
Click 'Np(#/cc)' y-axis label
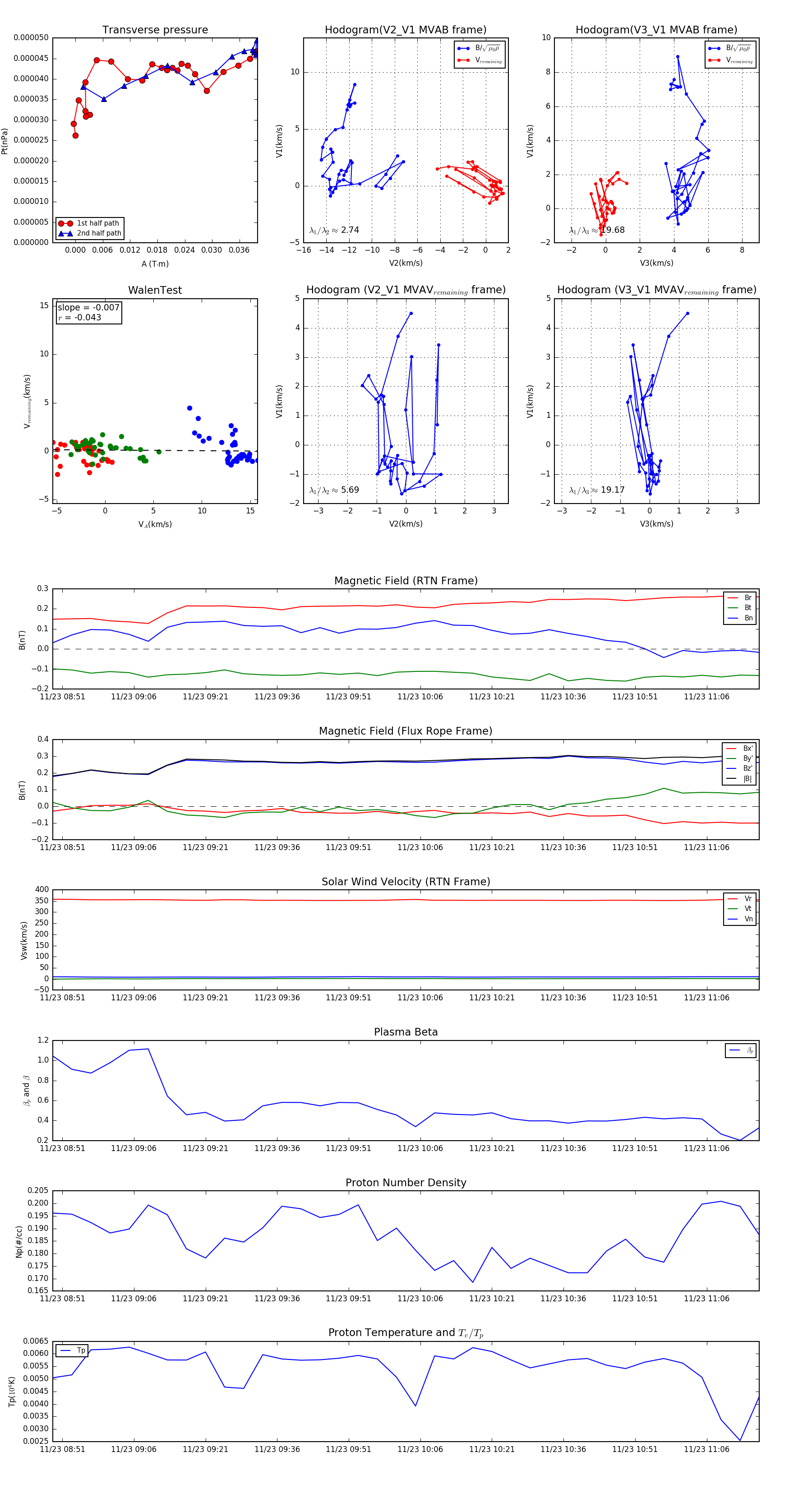[19, 1241]
